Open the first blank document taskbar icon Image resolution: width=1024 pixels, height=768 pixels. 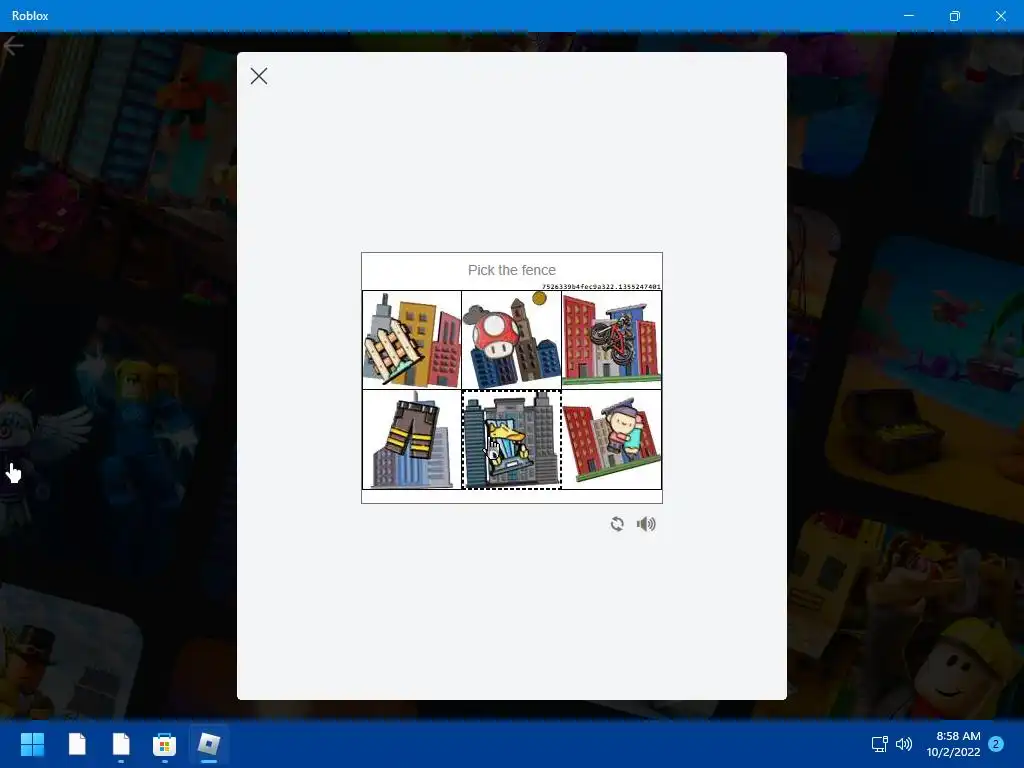pos(77,744)
